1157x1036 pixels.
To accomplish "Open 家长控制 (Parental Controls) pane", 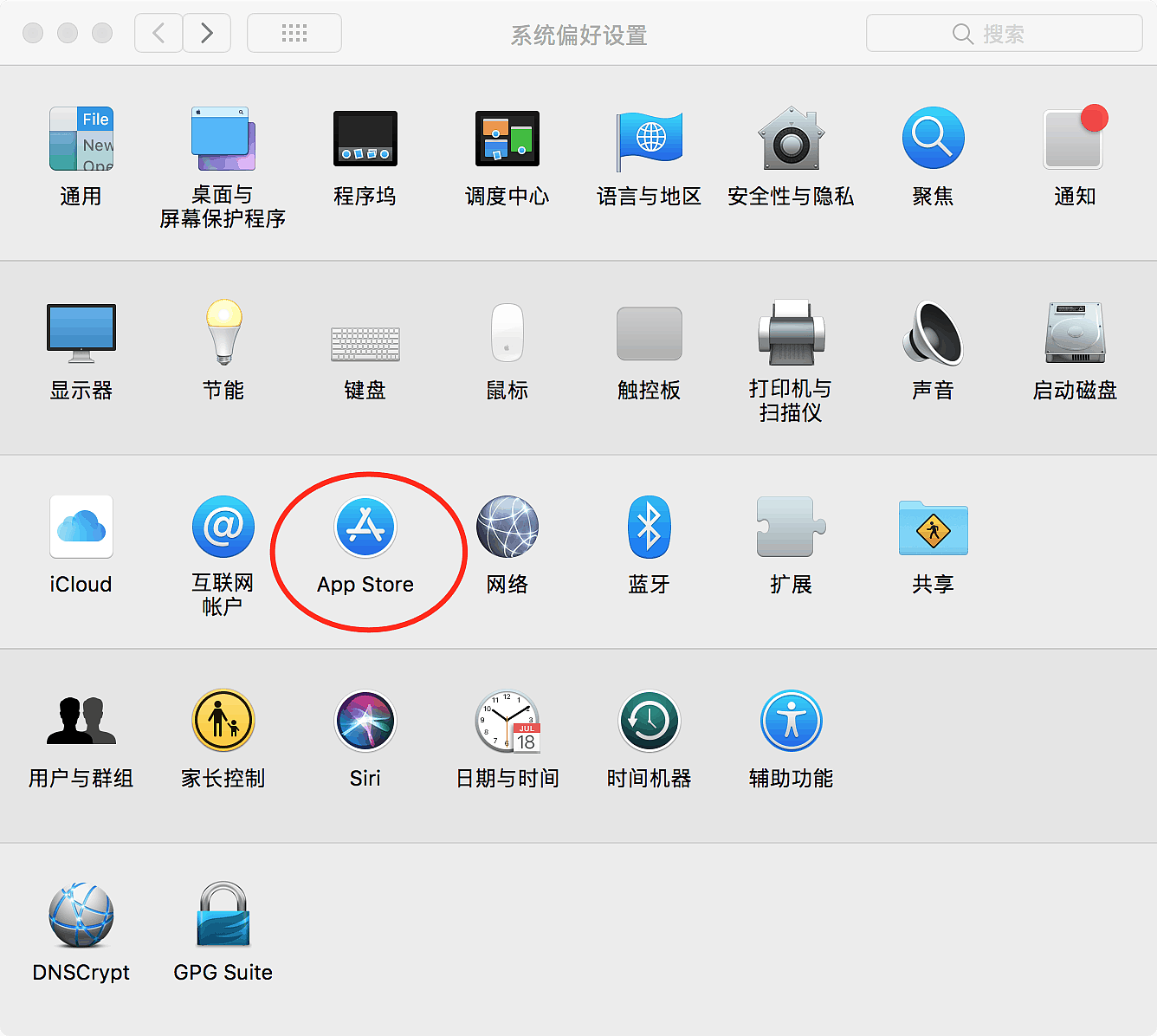I will click(223, 722).
